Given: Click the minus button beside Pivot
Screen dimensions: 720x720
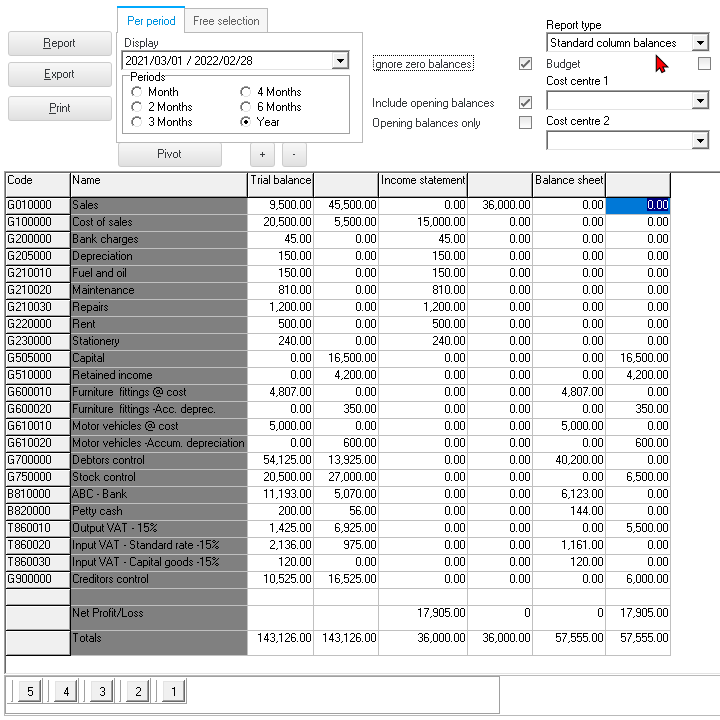Looking at the screenshot, I should 294,154.
